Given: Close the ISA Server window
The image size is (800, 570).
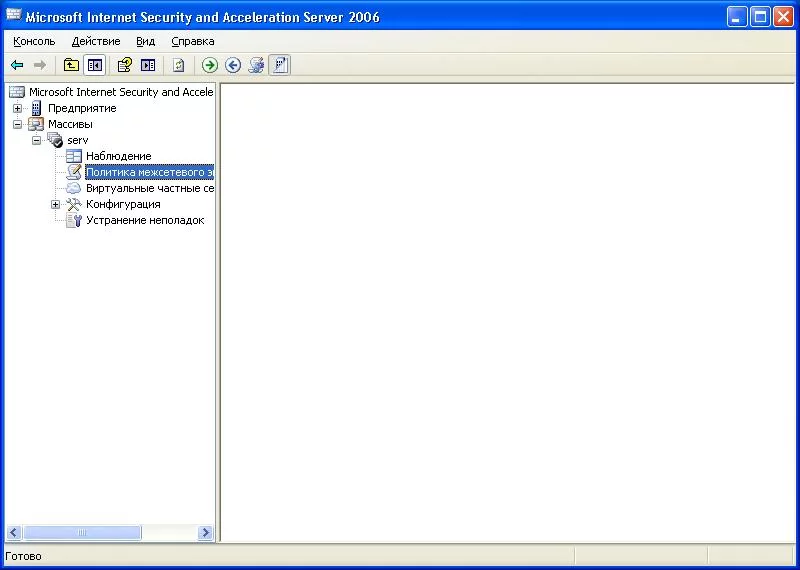Looking at the screenshot, I should click(x=783, y=17).
